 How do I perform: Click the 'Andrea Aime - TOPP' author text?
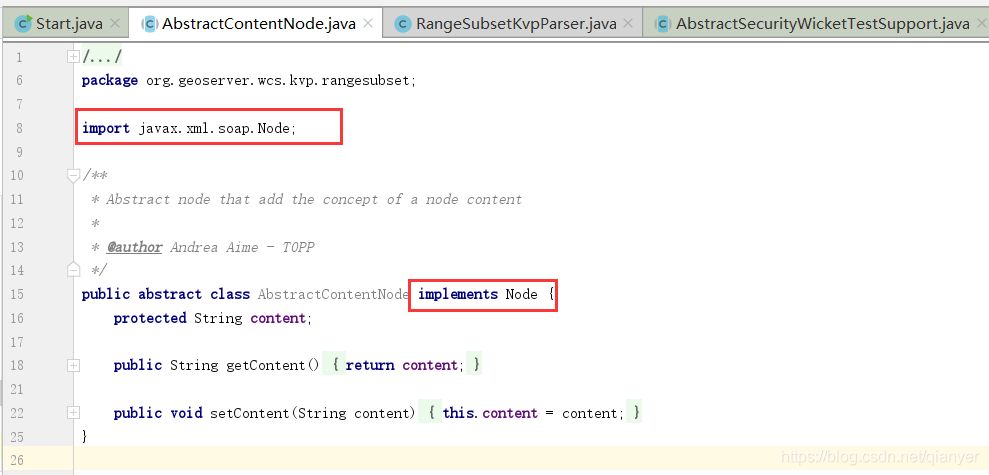pyautogui.click(x=242, y=247)
